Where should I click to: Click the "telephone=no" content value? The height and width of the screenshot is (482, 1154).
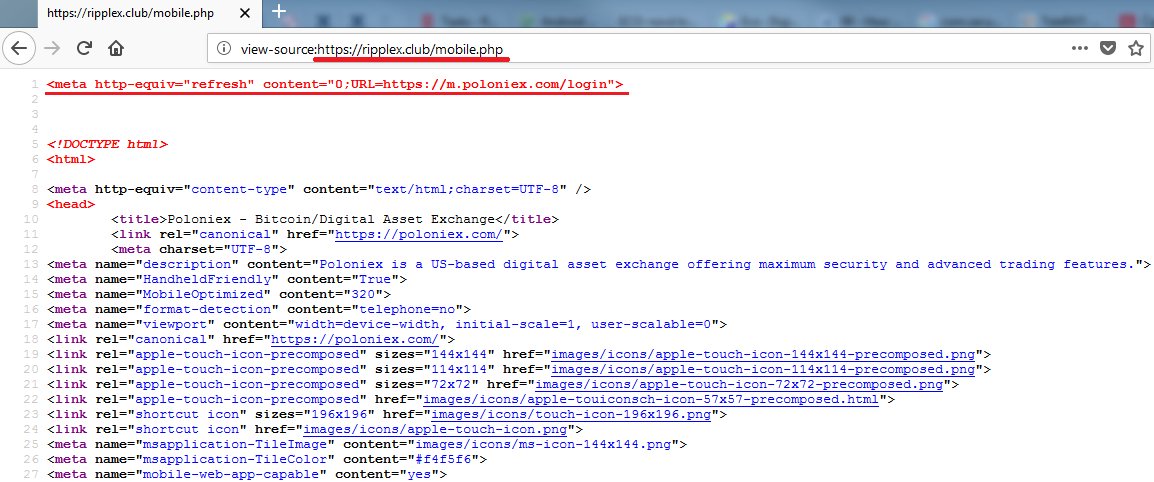[407, 309]
